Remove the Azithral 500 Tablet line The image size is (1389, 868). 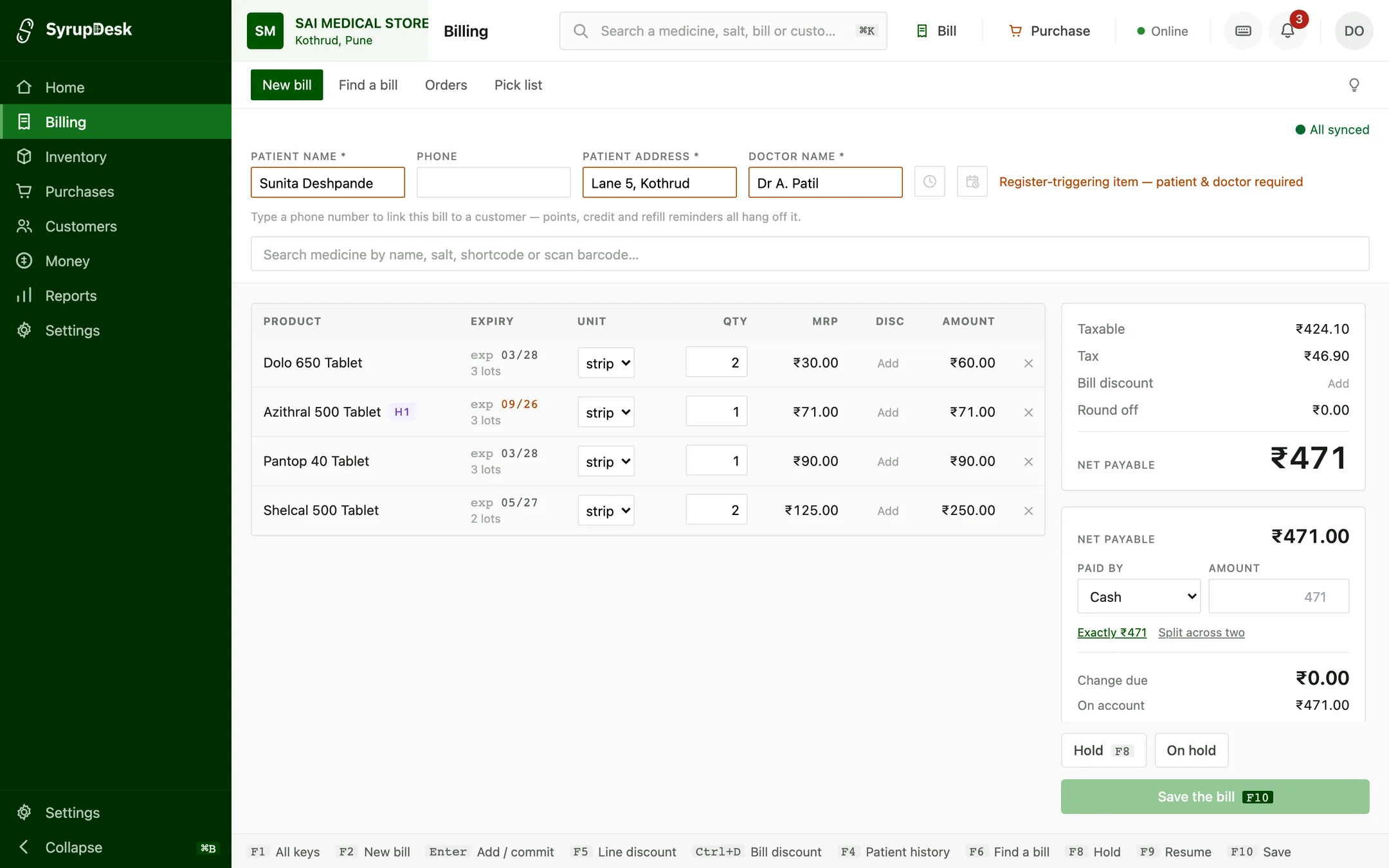click(1028, 413)
